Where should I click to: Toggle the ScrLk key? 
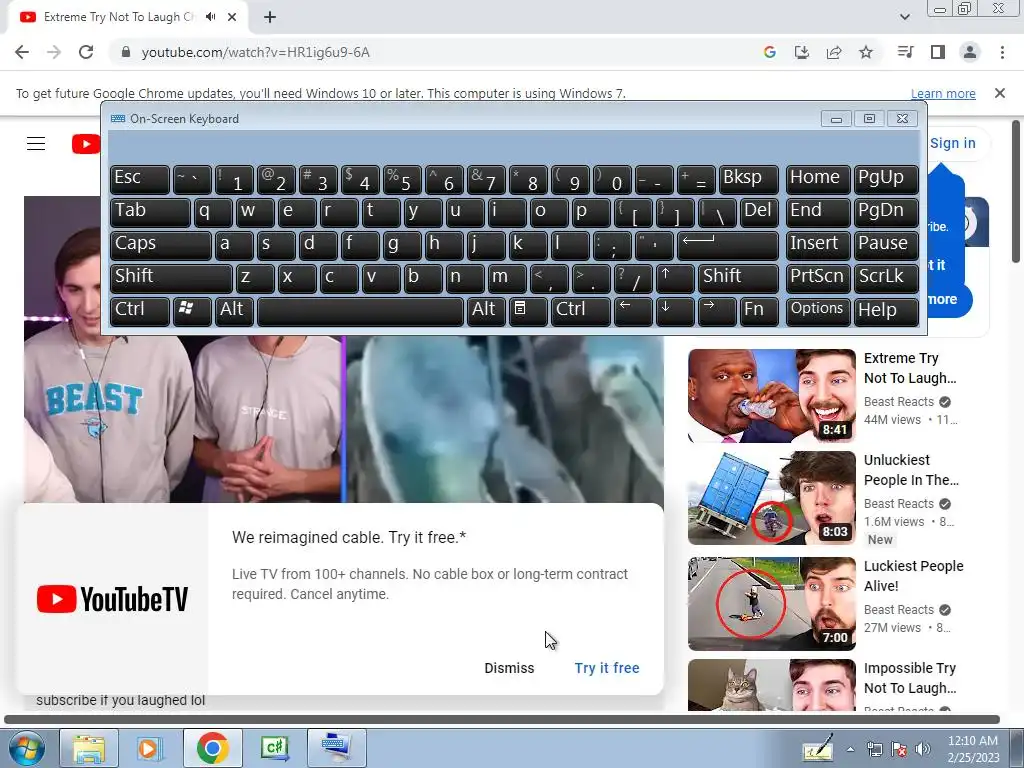click(886, 278)
